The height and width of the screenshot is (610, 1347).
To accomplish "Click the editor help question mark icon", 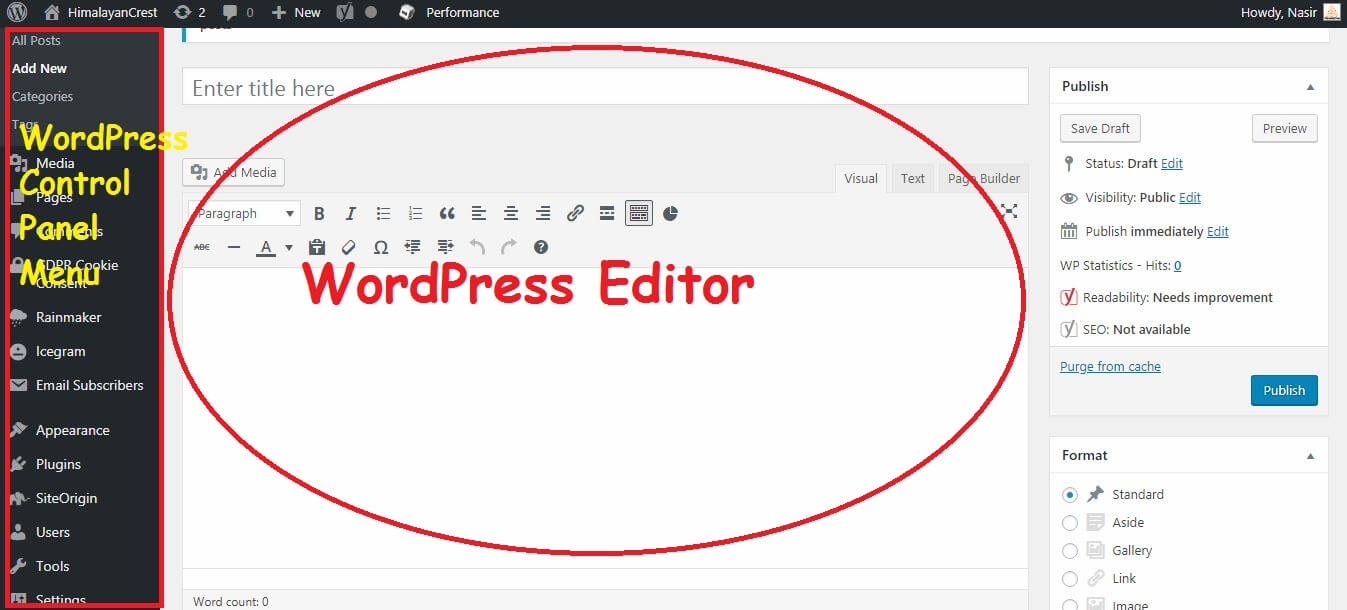I will (x=541, y=247).
